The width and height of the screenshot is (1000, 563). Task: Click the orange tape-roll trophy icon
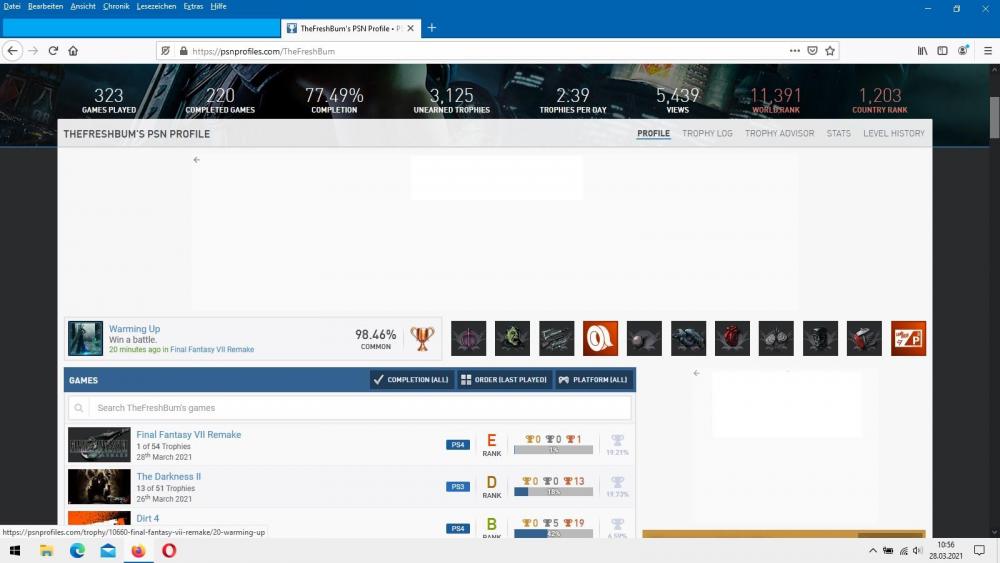pyautogui.click(x=600, y=338)
